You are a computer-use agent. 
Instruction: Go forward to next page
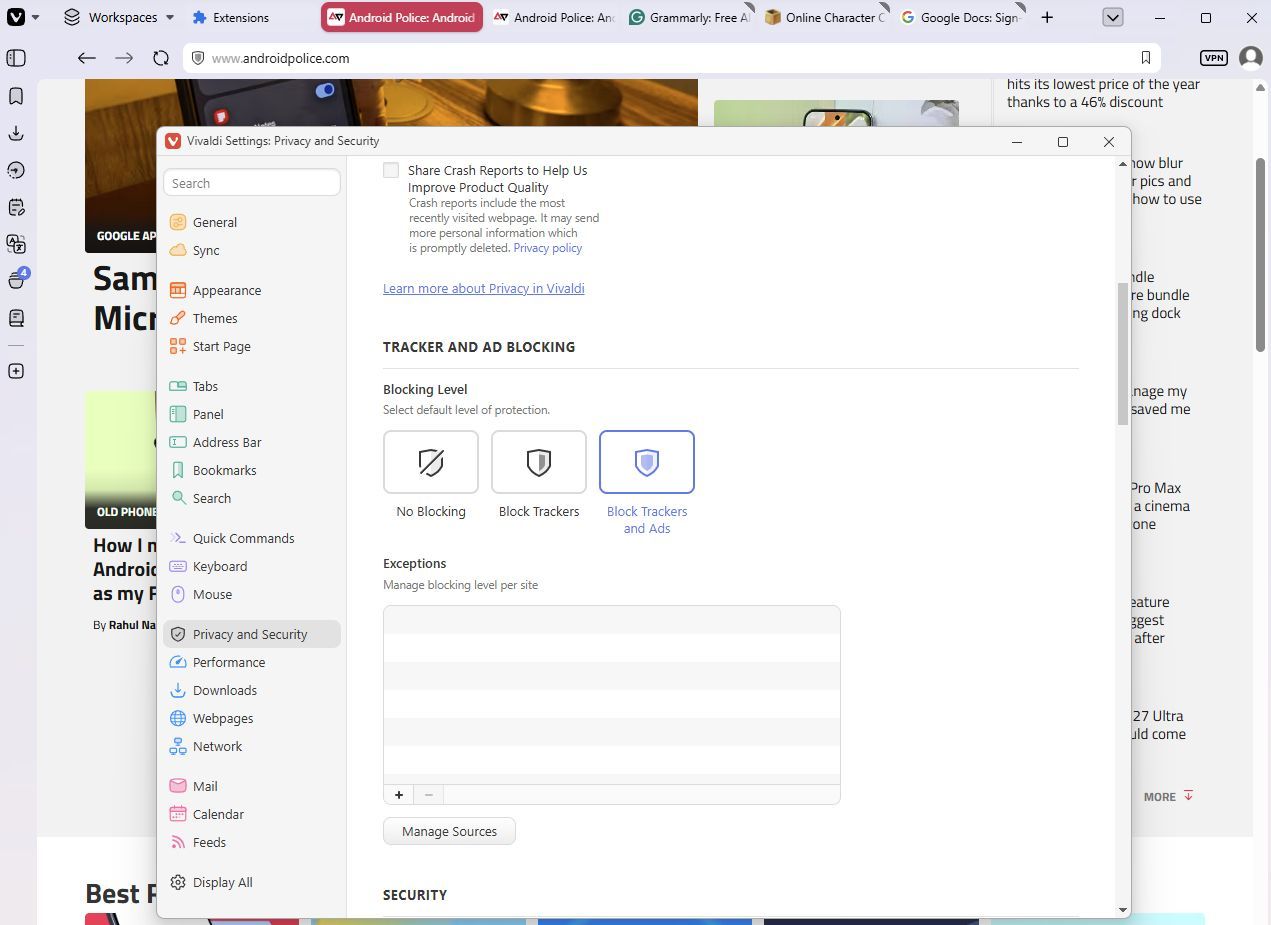[x=124, y=58]
